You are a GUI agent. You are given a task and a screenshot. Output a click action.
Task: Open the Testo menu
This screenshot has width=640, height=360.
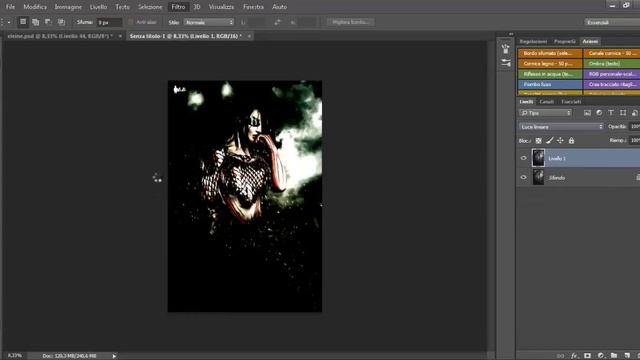point(122,7)
